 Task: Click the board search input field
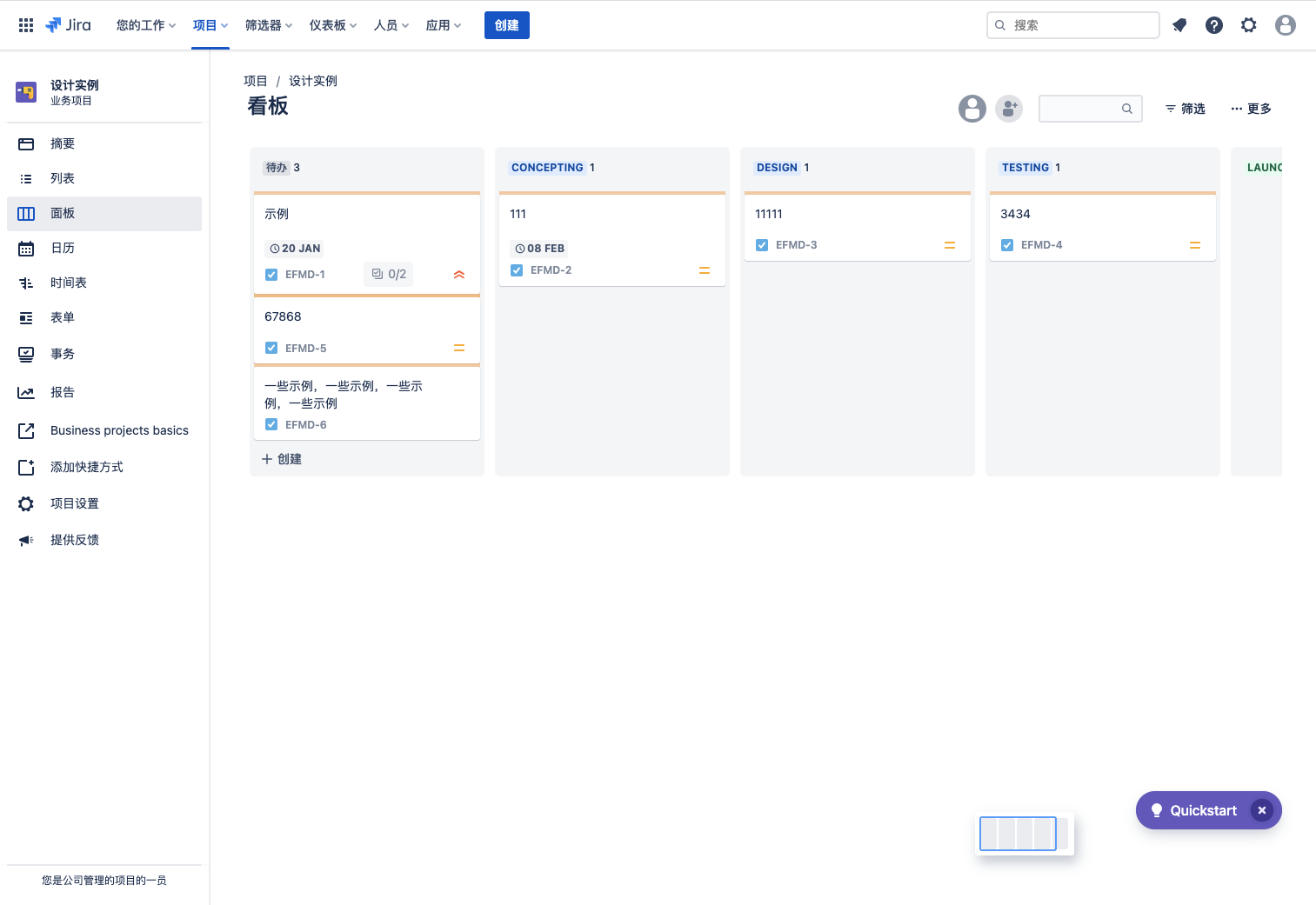1091,109
